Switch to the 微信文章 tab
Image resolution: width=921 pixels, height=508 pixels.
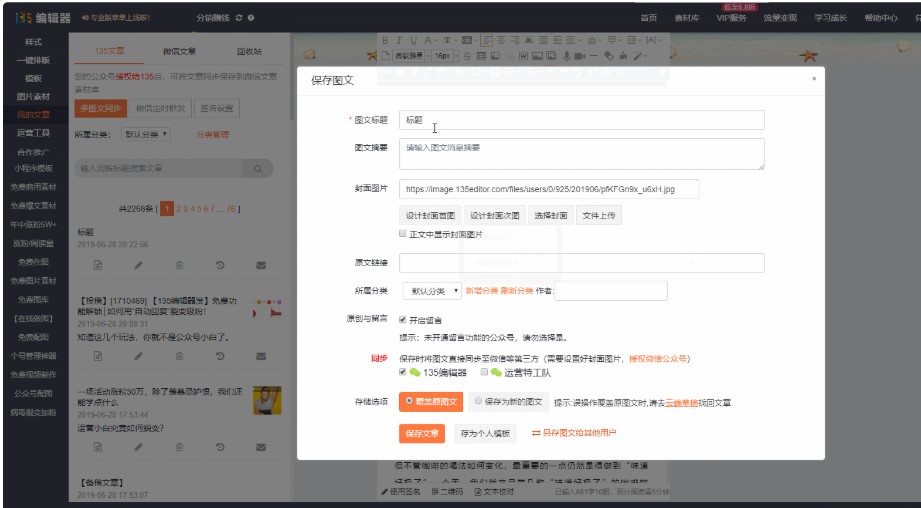179,51
